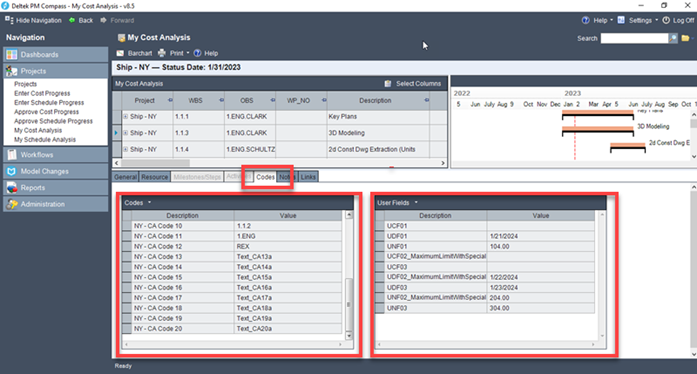Click the Search input field
The width and height of the screenshot is (697, 374).
click(634, 38)
